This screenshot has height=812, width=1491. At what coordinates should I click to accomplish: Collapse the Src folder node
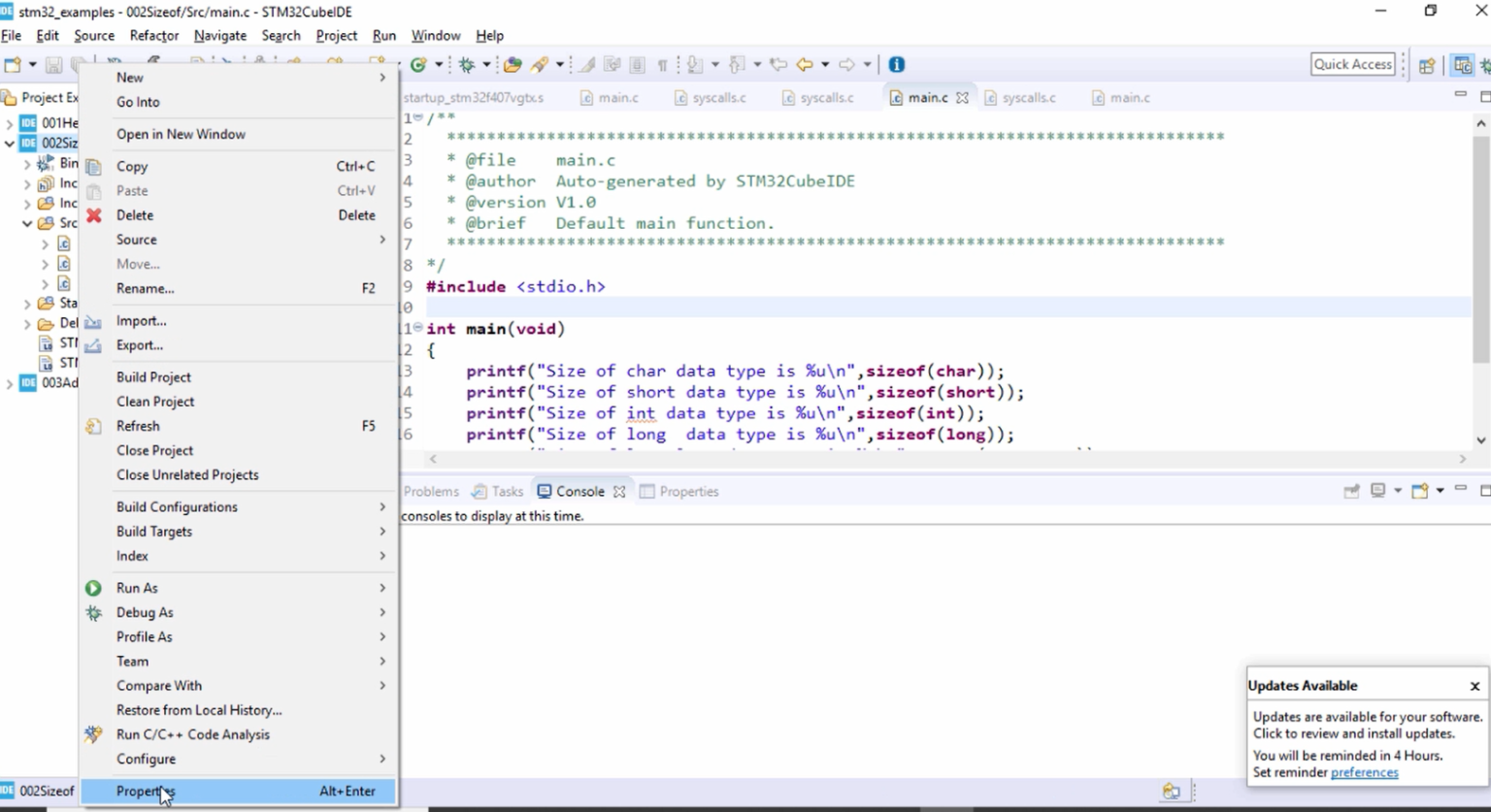coord(27,223)
